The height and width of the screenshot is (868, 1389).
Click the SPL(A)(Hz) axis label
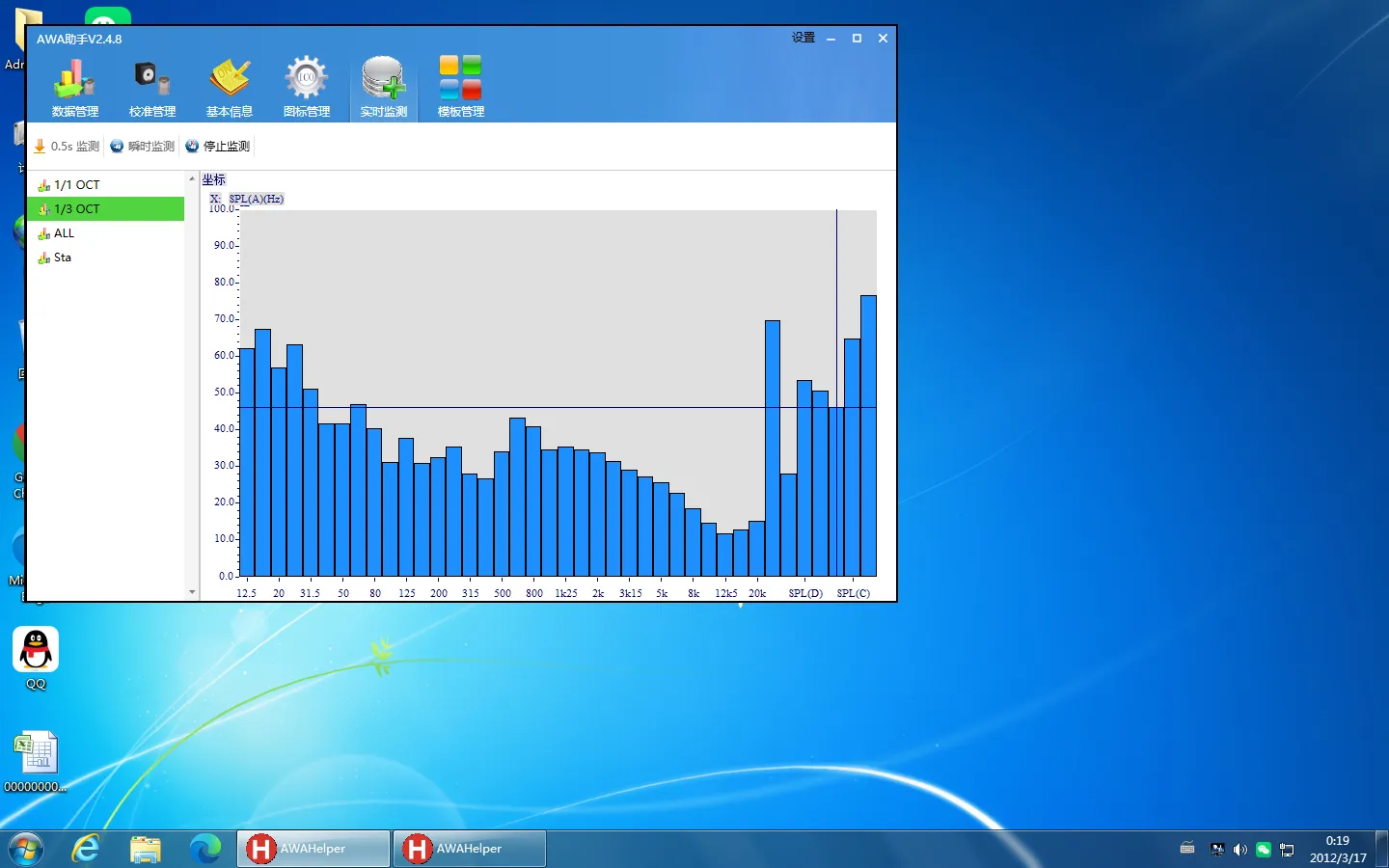[x=257, y=199]
